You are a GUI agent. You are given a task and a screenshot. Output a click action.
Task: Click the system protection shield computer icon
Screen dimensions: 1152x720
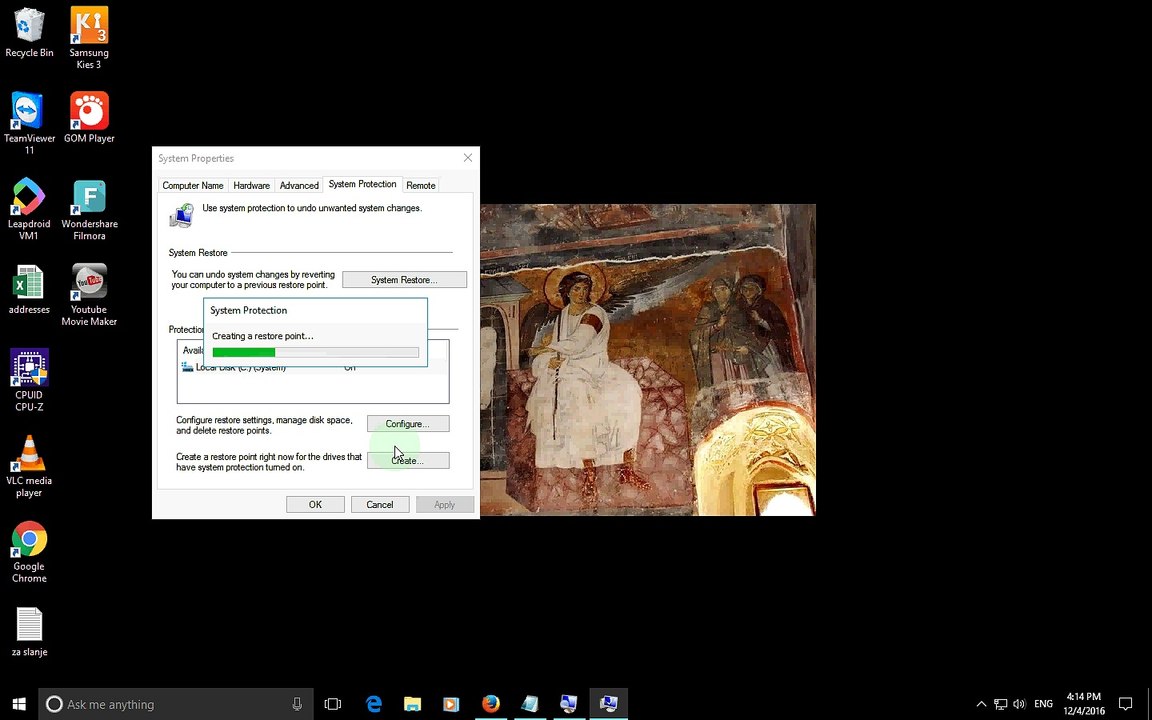(181, 215)
